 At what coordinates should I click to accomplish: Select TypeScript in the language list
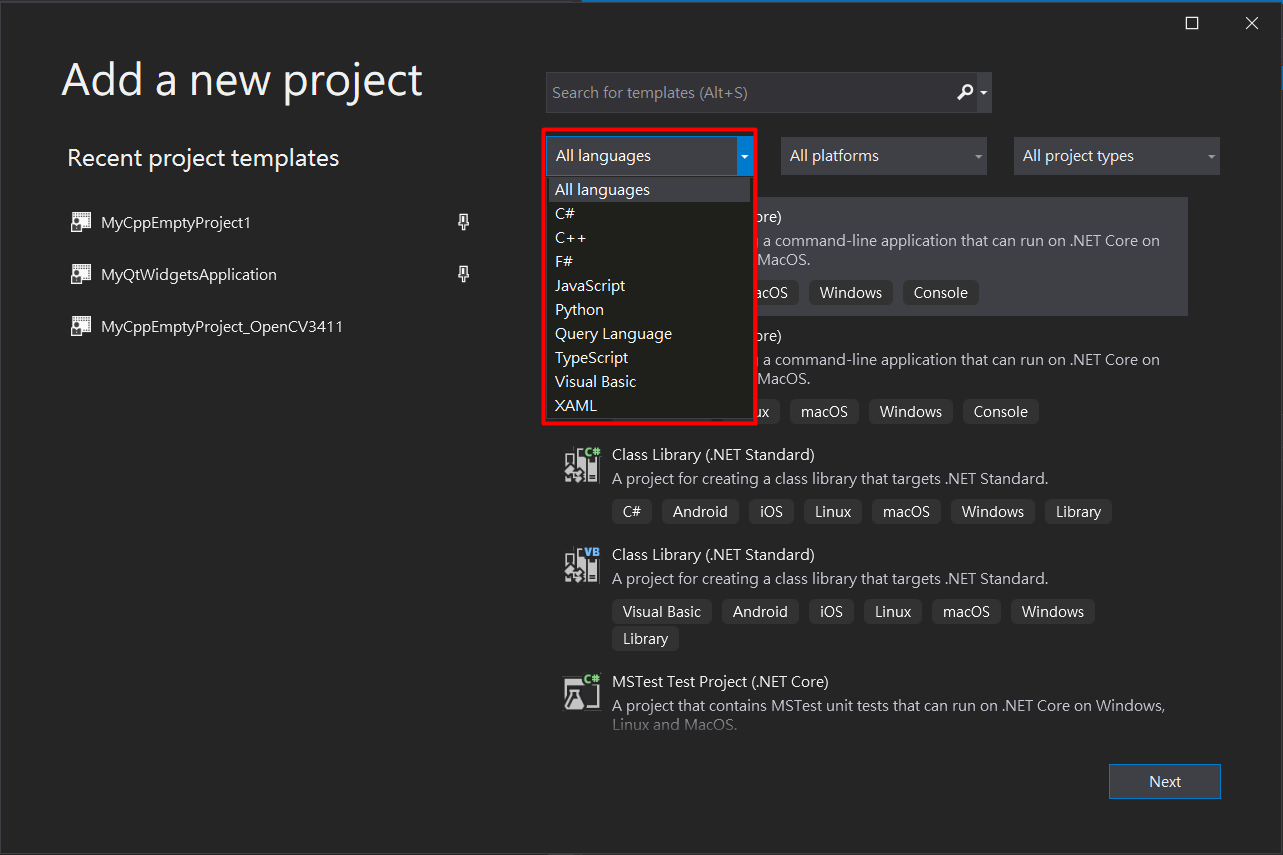(x=592, y=358)
